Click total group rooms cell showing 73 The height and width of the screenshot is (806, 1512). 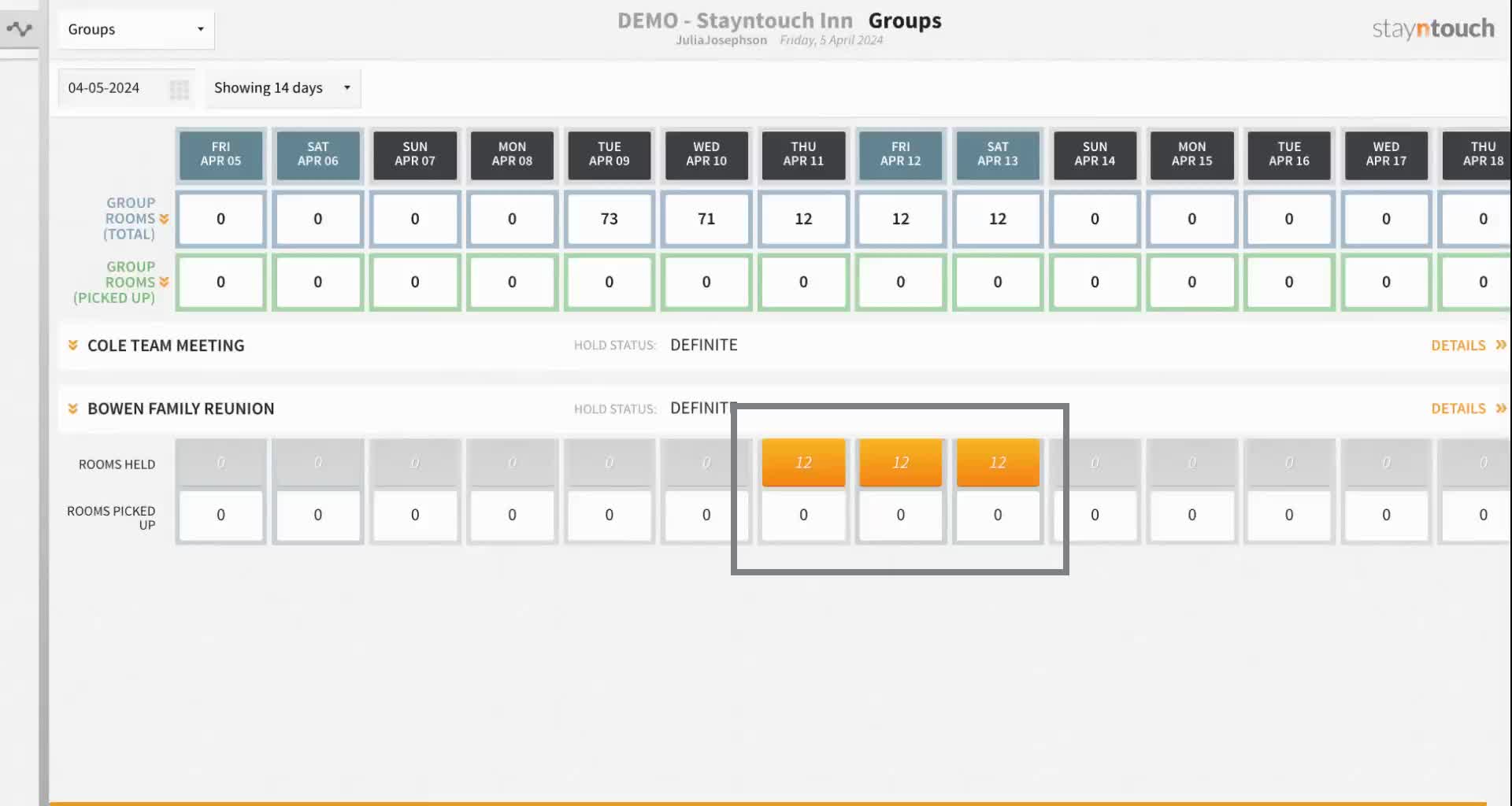click(610, 219)
